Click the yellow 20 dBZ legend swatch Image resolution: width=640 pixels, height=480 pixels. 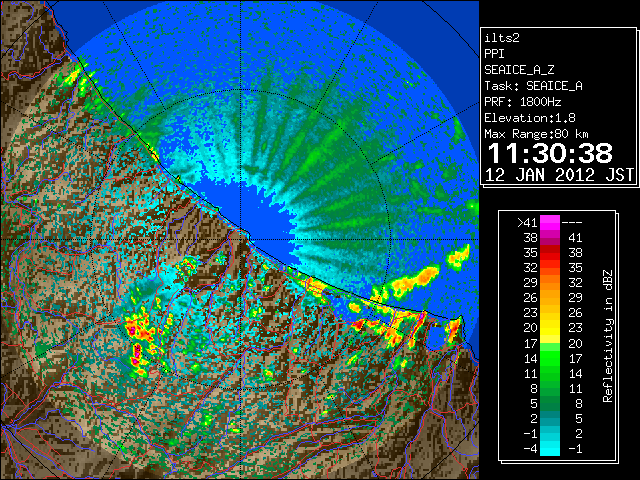coord(550,328)
